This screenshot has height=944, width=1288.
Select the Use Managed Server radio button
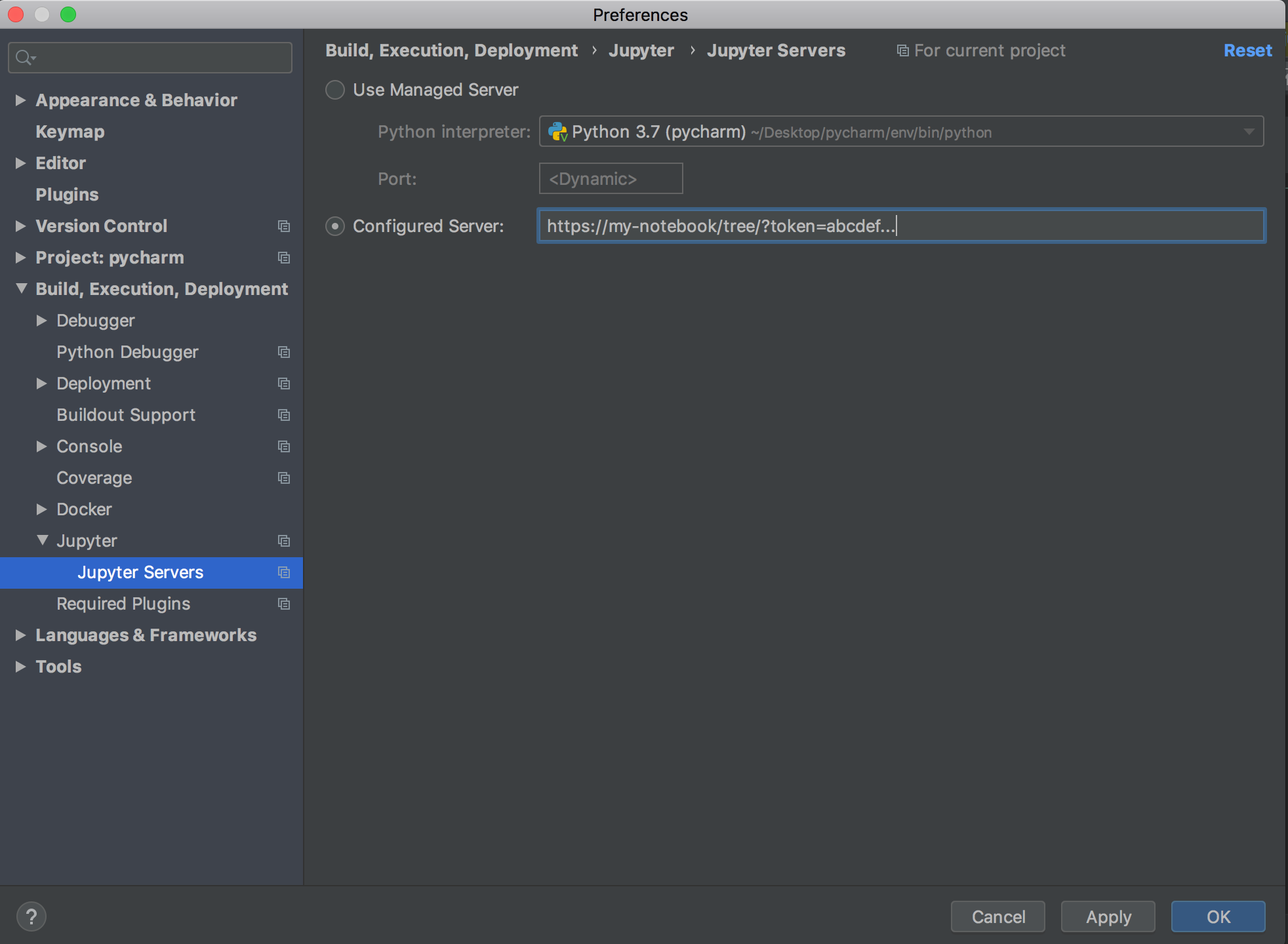335,90
